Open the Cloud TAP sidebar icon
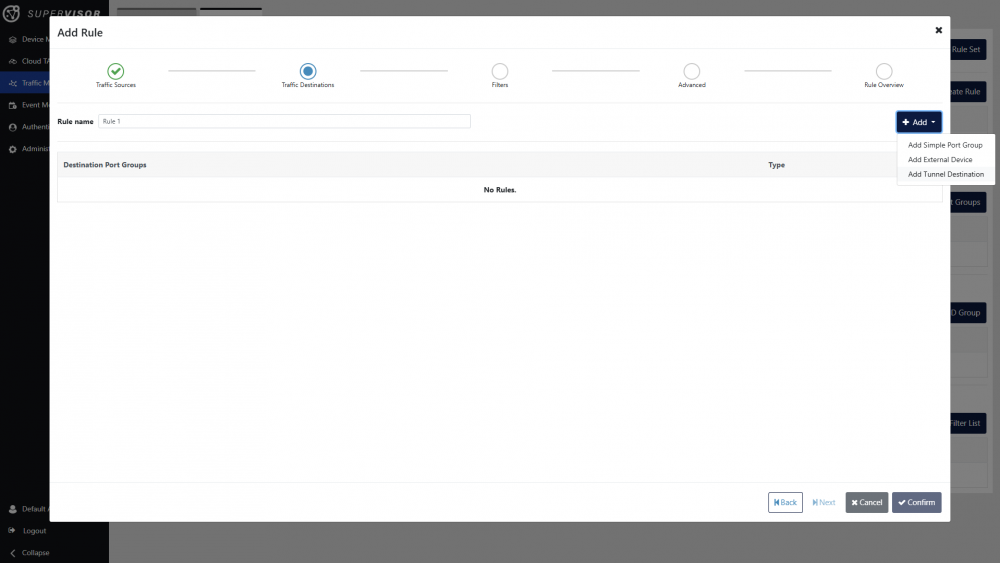 point(12,61)
